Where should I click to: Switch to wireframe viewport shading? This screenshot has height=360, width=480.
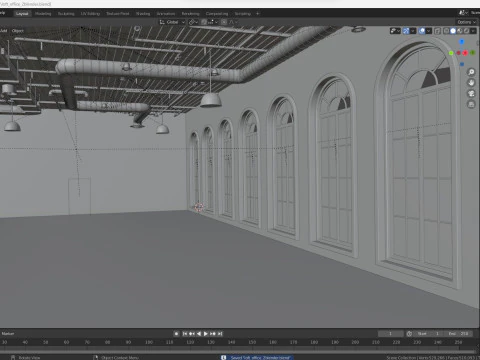446,31
